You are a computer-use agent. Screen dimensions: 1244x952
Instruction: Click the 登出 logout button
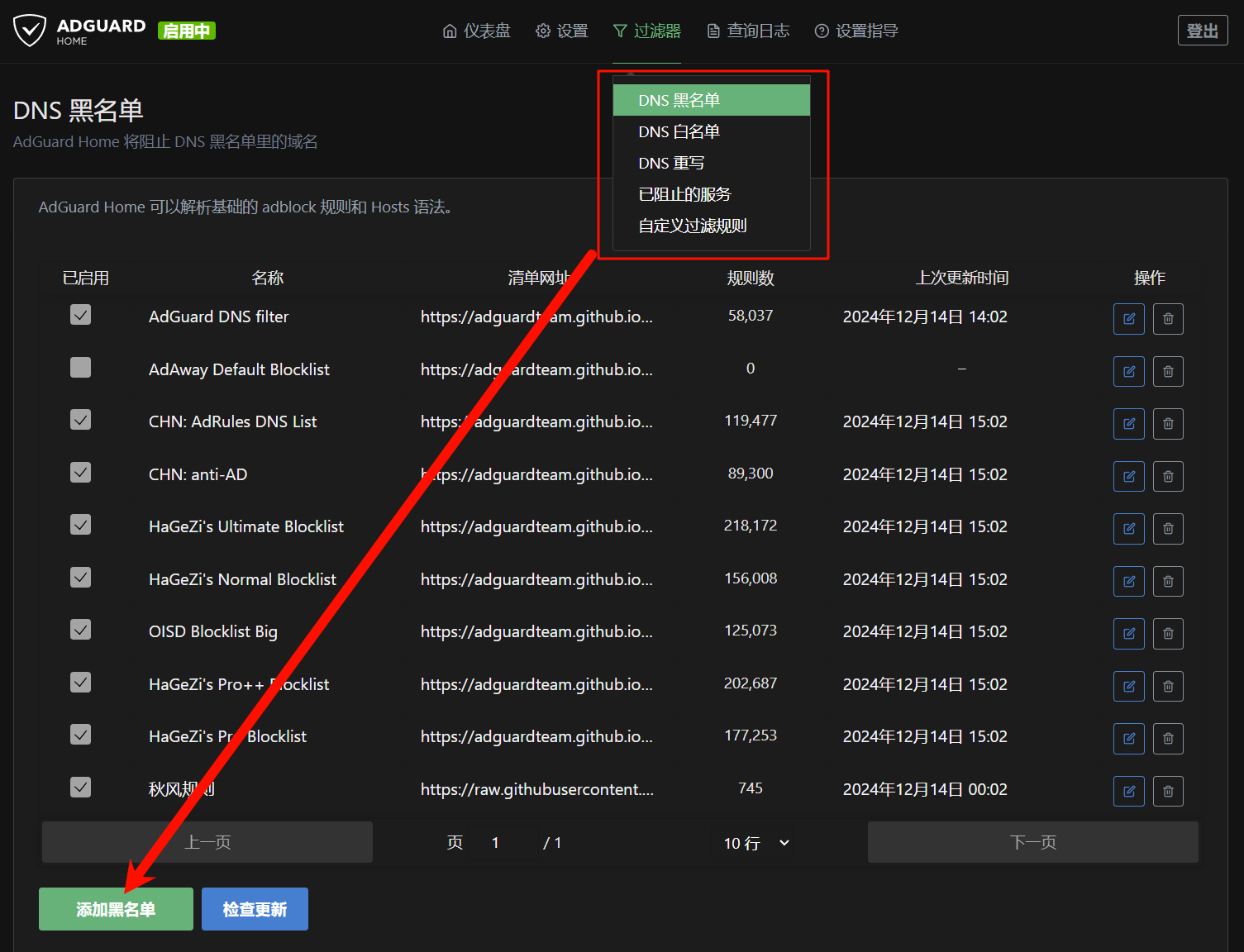tap(1203, 31)
